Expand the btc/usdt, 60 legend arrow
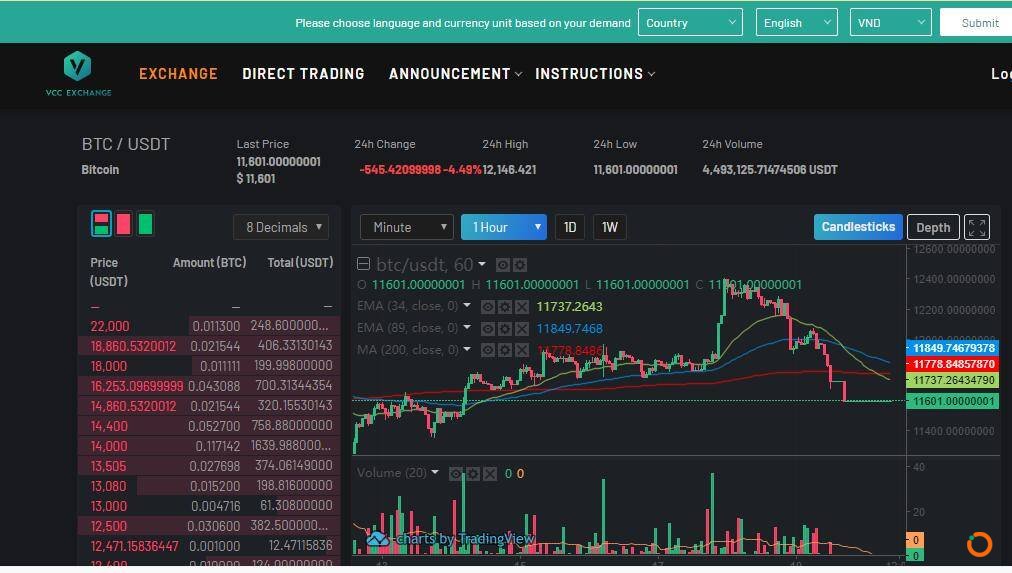The height and width of the screenshot is (573, 1012). [481, 265]
